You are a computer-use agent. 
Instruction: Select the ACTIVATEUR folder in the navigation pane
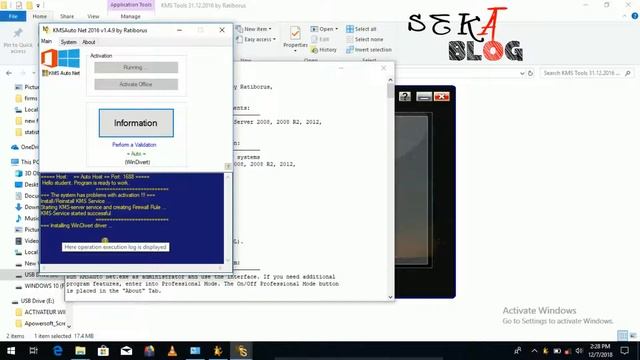click(x=40, y=312)
